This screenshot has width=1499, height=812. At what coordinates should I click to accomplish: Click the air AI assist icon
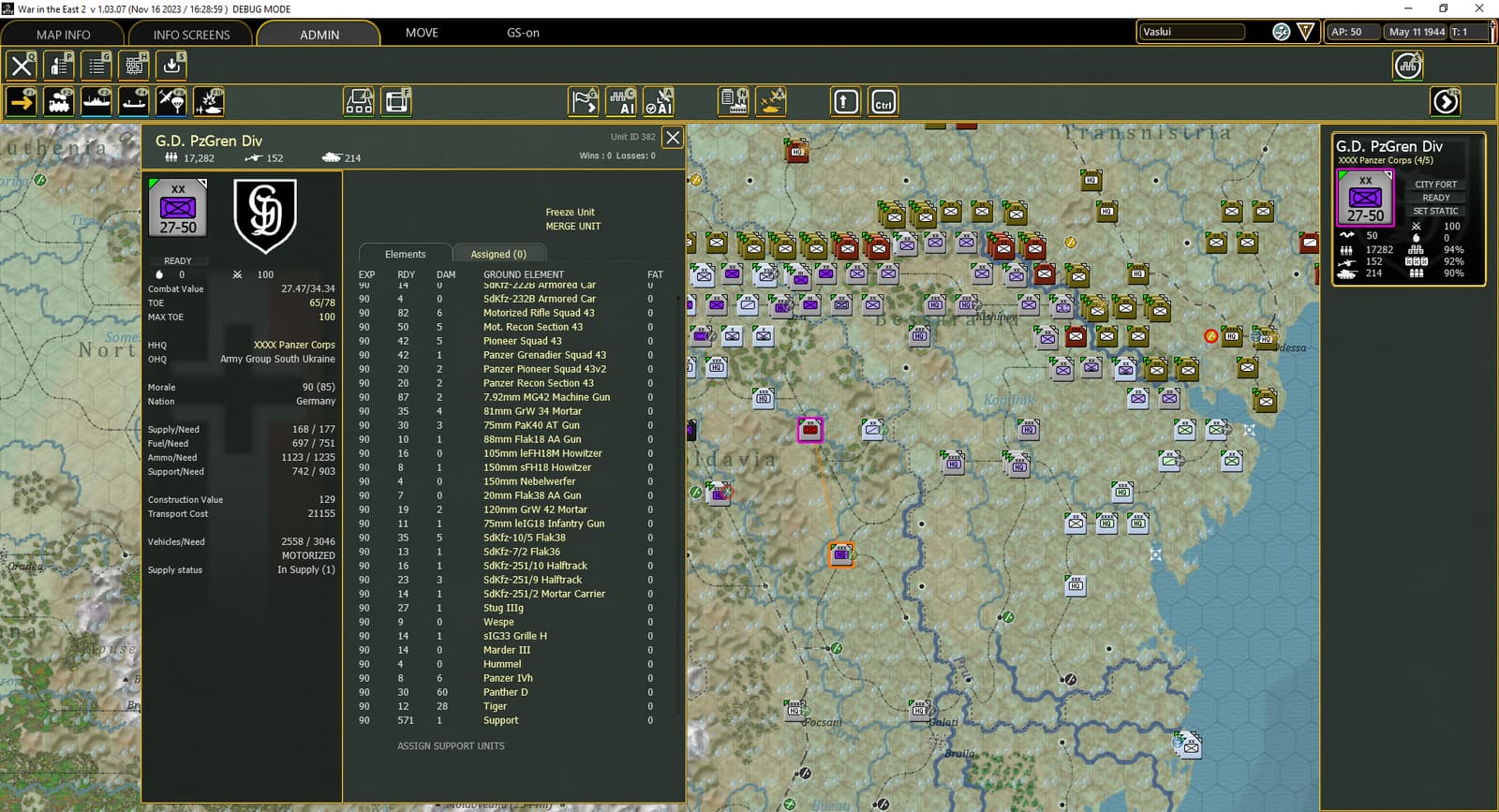(x=659, y=101)
